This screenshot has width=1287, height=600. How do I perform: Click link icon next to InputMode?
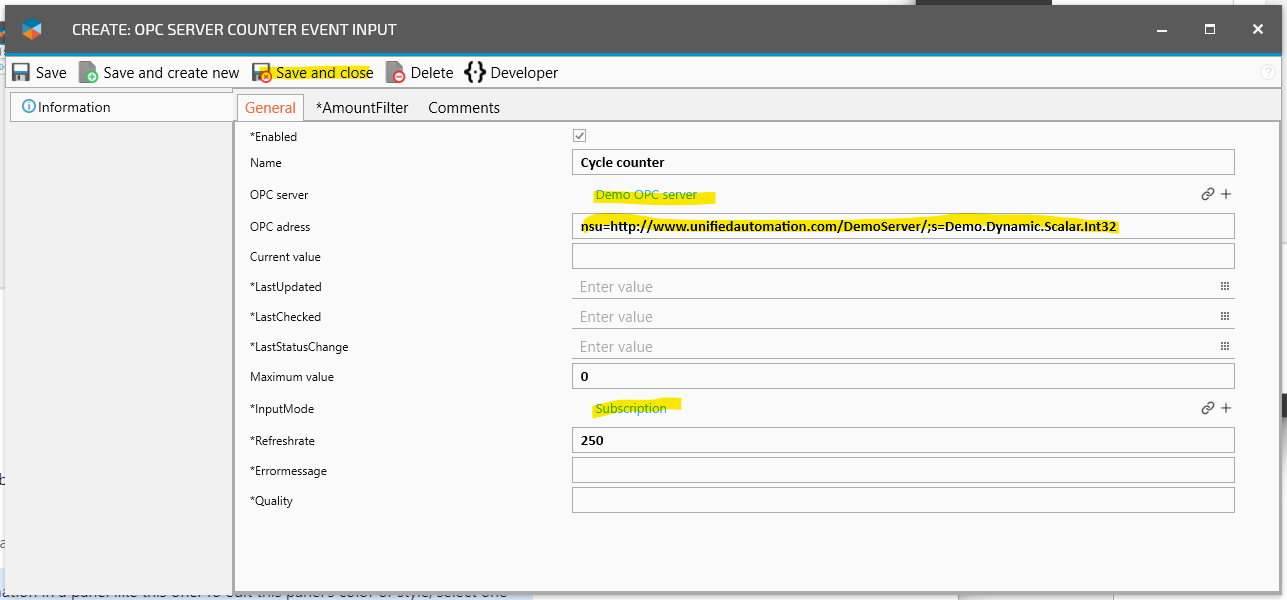coord(1208,408)
